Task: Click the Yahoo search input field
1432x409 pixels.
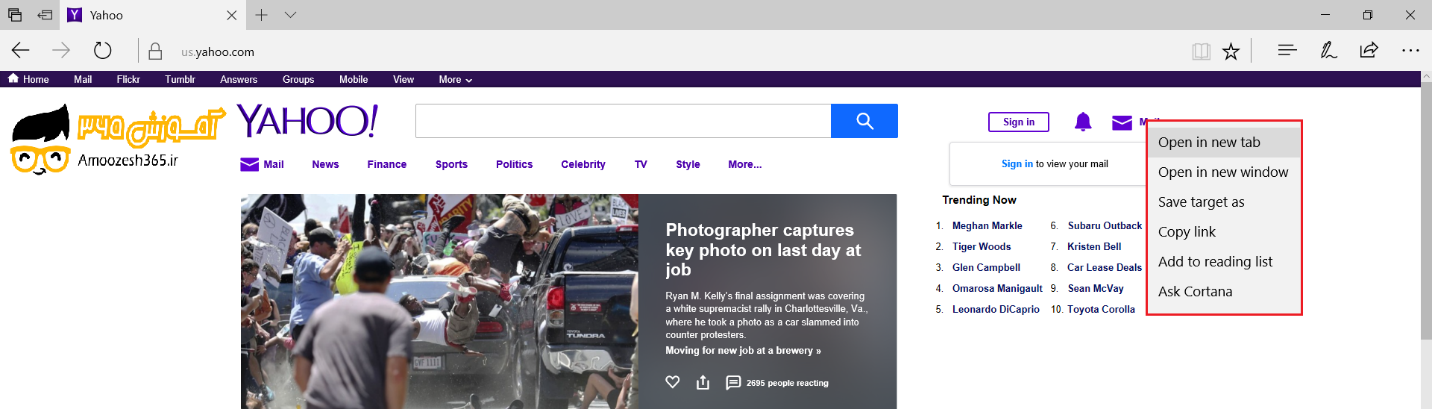Action: [623, 121]
